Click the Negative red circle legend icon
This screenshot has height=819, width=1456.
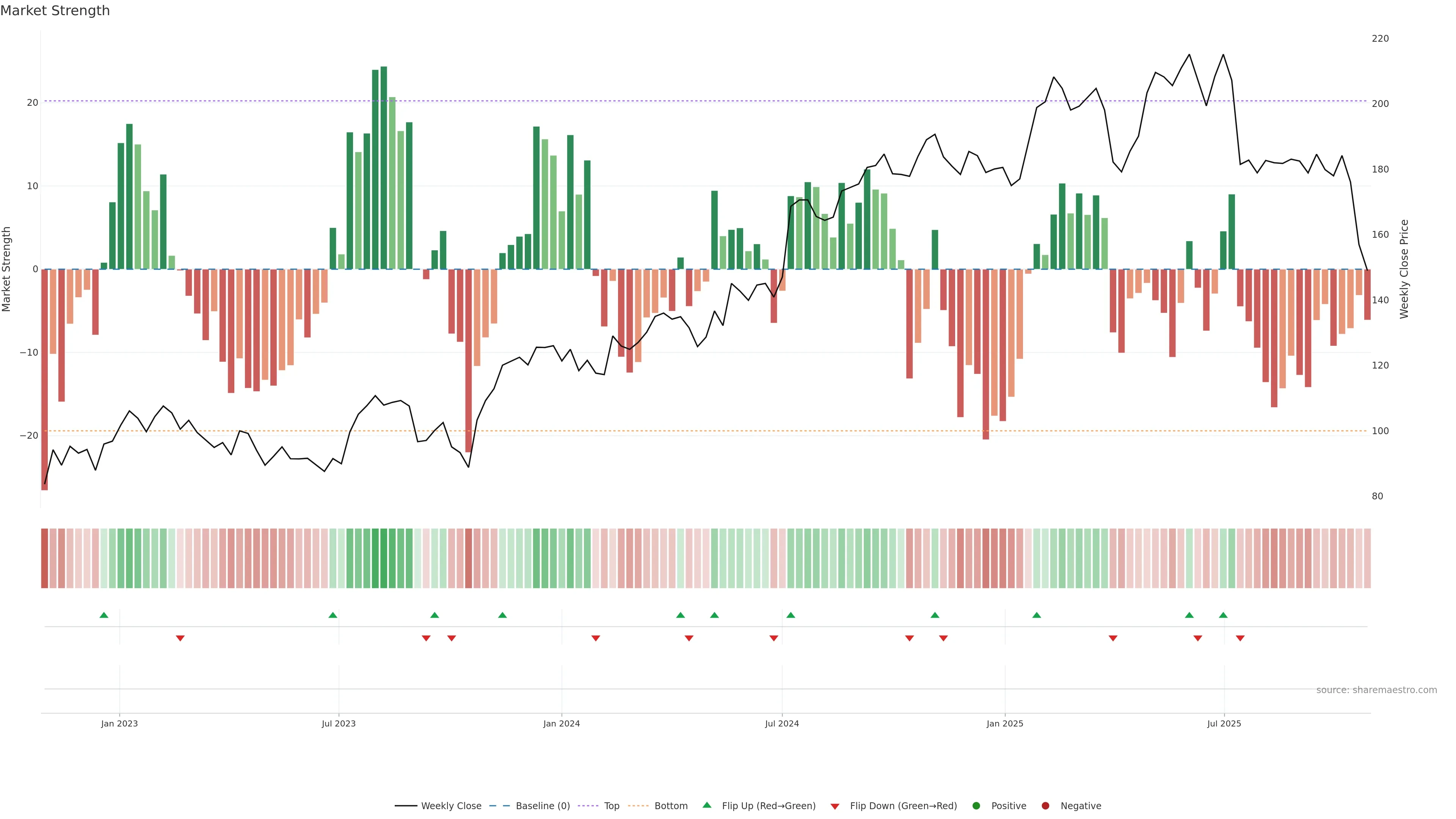coord(1045,806)
